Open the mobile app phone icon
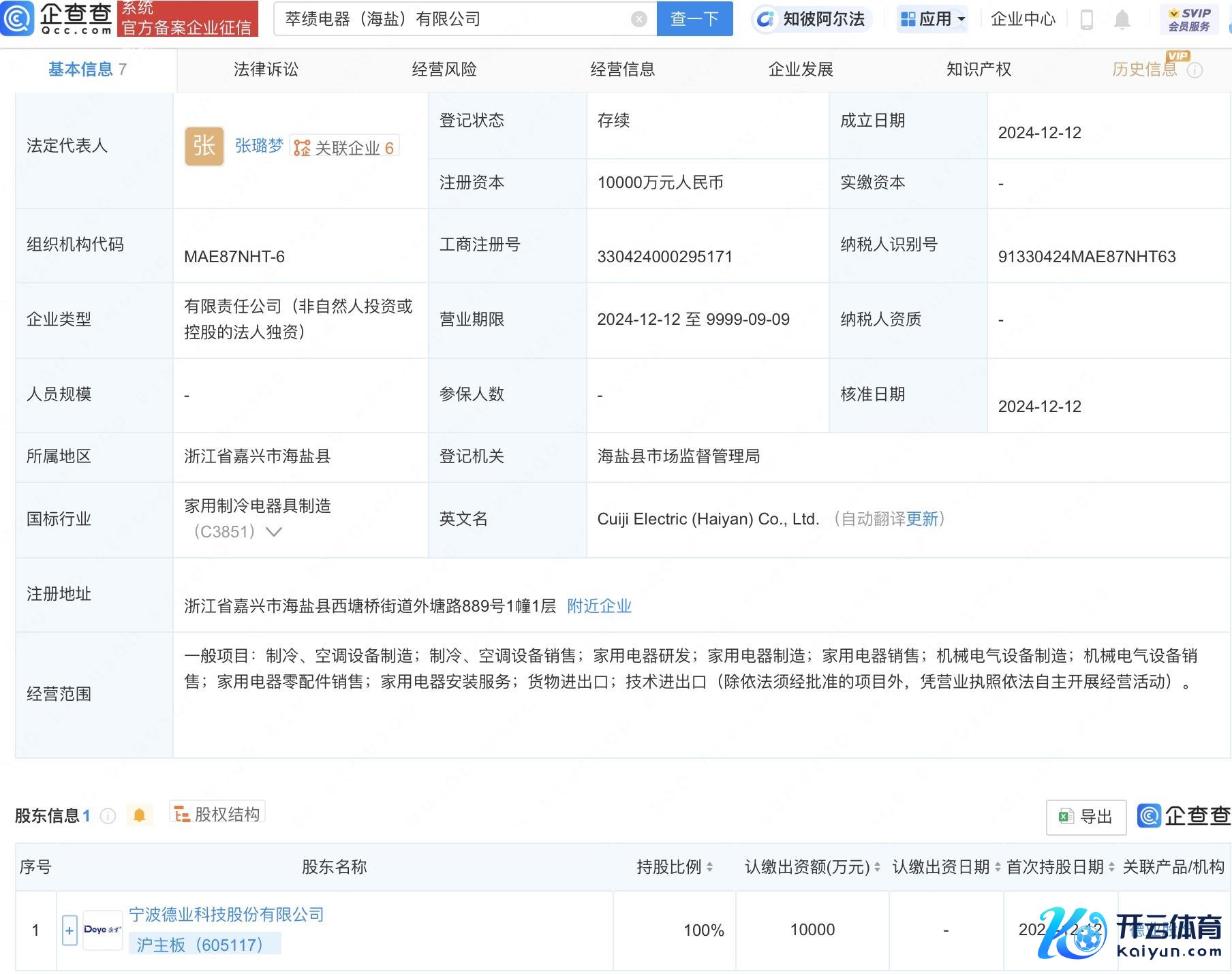Viewport: 1232px width, 974px height. 1087,20
